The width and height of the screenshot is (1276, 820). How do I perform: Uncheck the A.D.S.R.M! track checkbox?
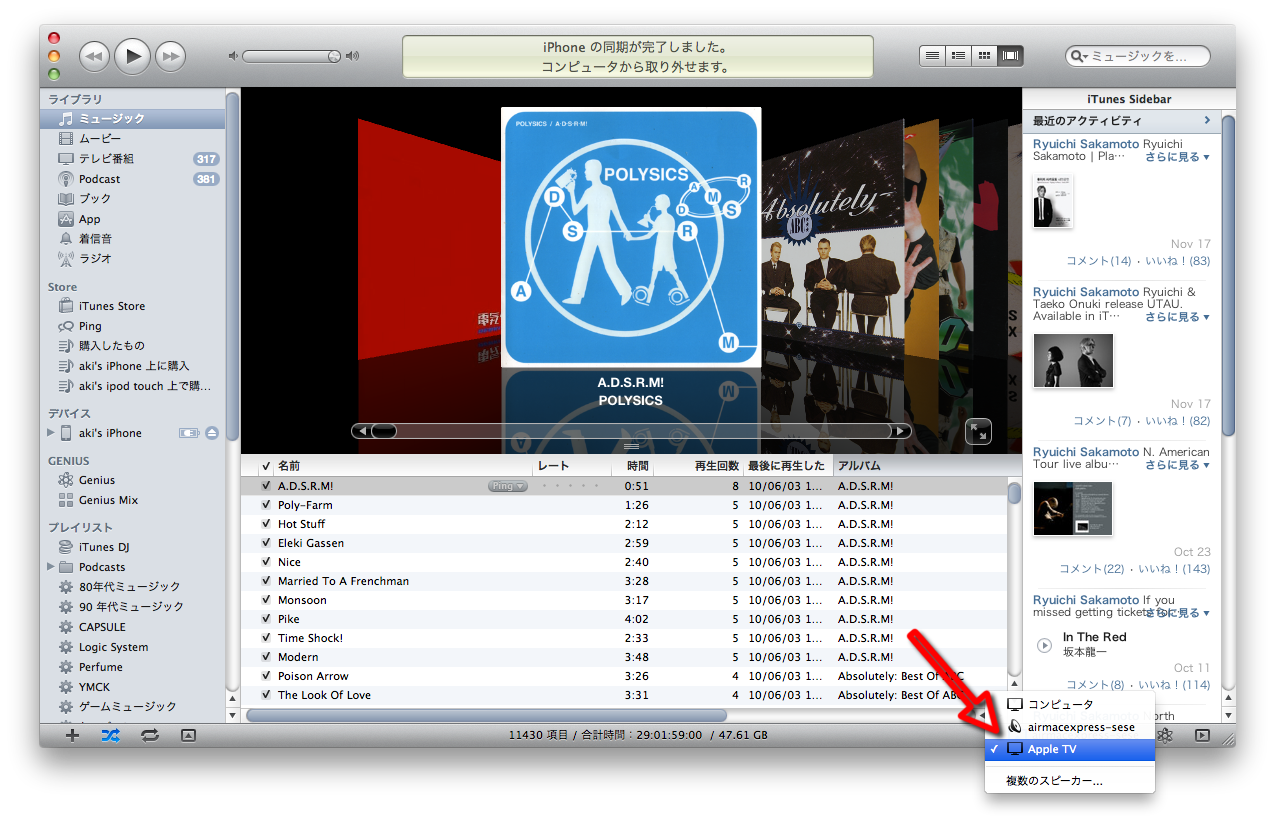click(266, 486)
